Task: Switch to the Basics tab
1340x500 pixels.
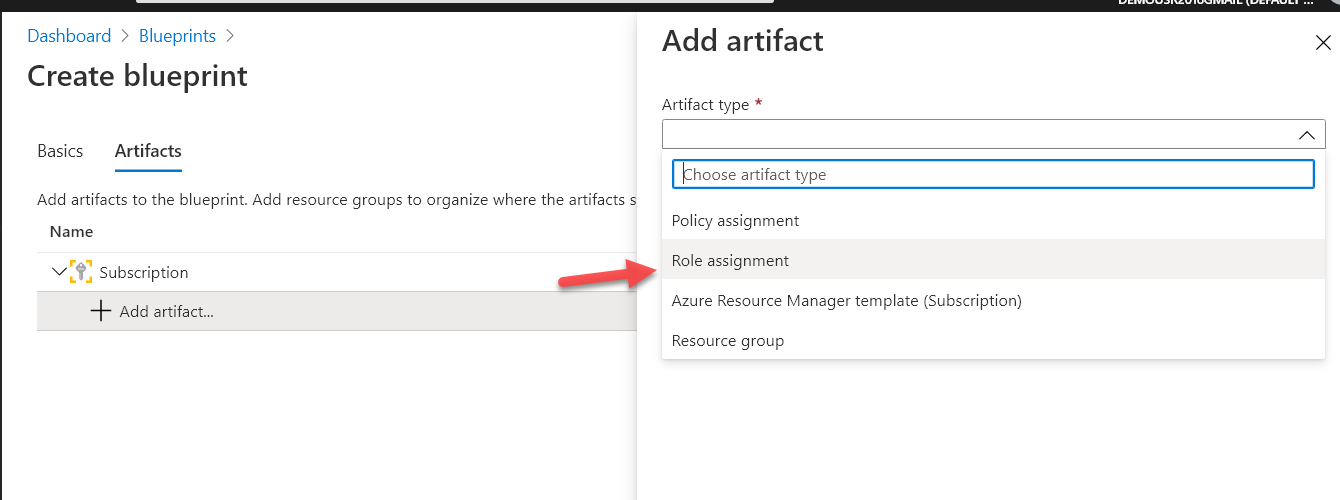Action: [x=60, y=151]
